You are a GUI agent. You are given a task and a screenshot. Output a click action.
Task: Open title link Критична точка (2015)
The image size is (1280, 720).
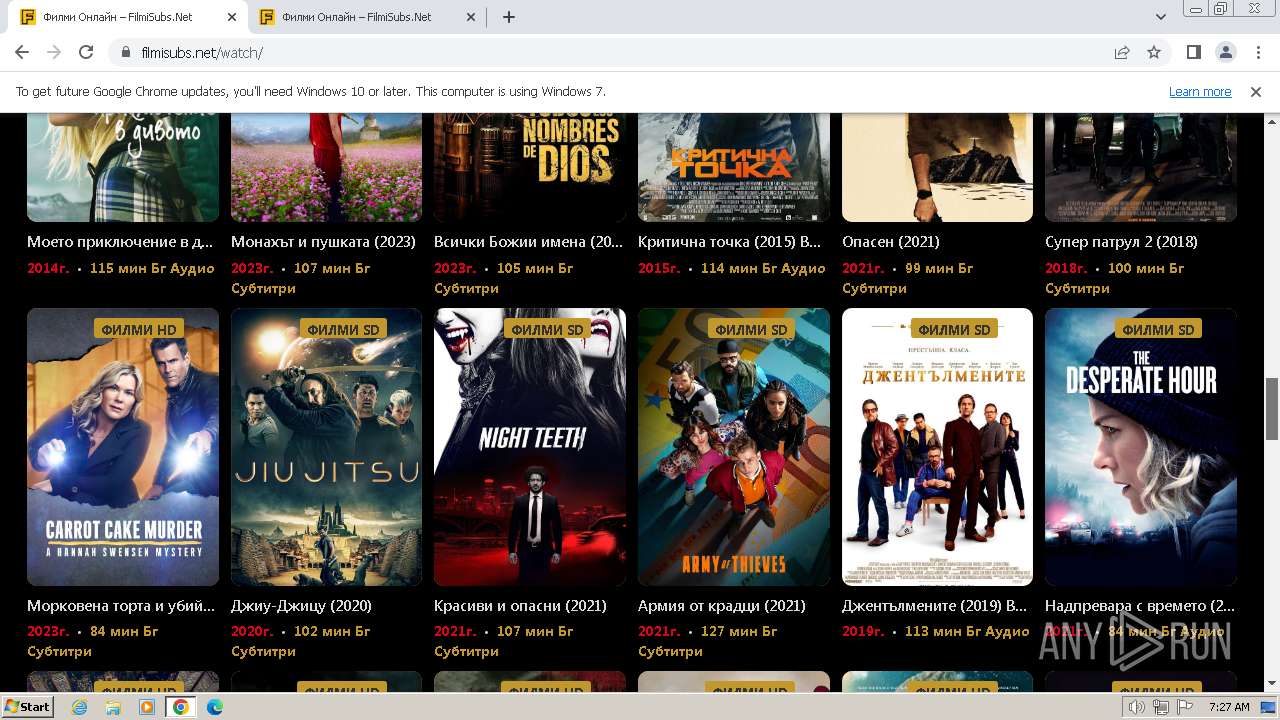(x=730, y=242)
